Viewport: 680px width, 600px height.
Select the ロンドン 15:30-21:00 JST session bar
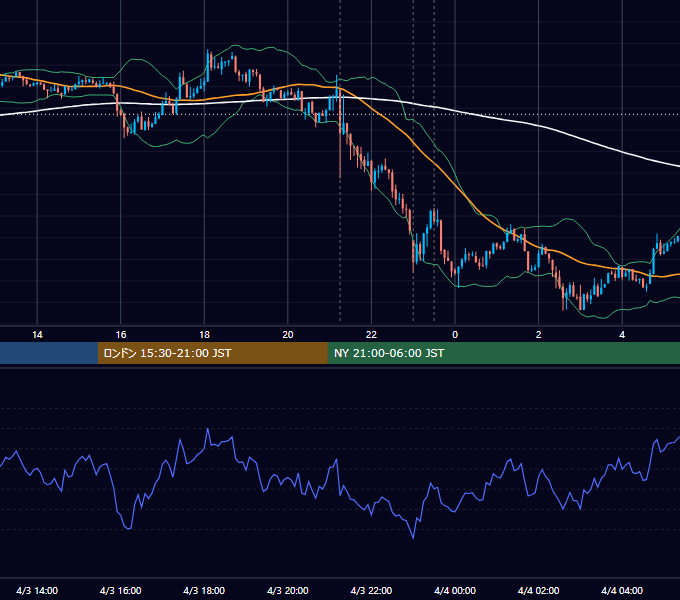point(212,353)
